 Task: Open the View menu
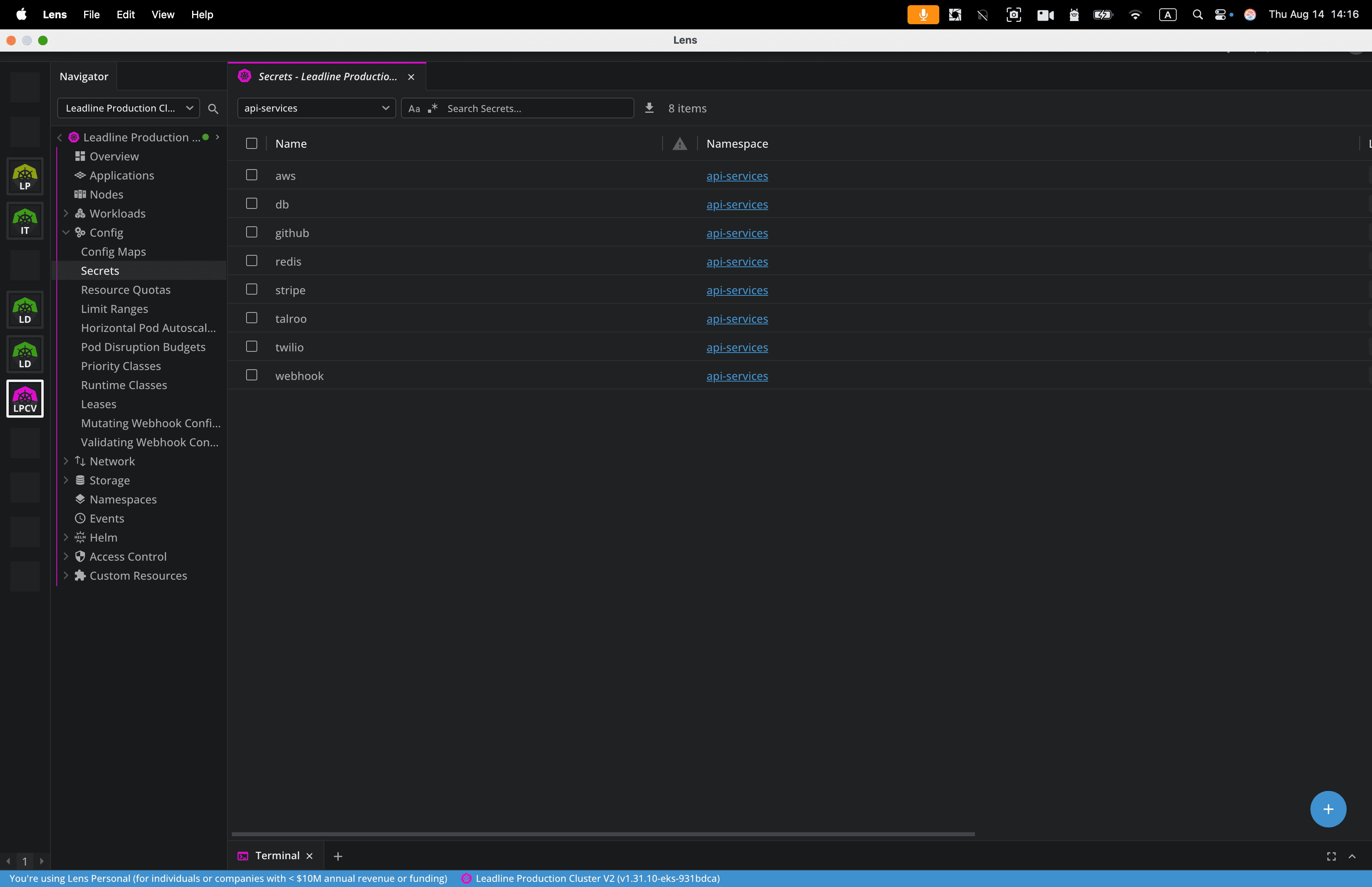[162, 14]
